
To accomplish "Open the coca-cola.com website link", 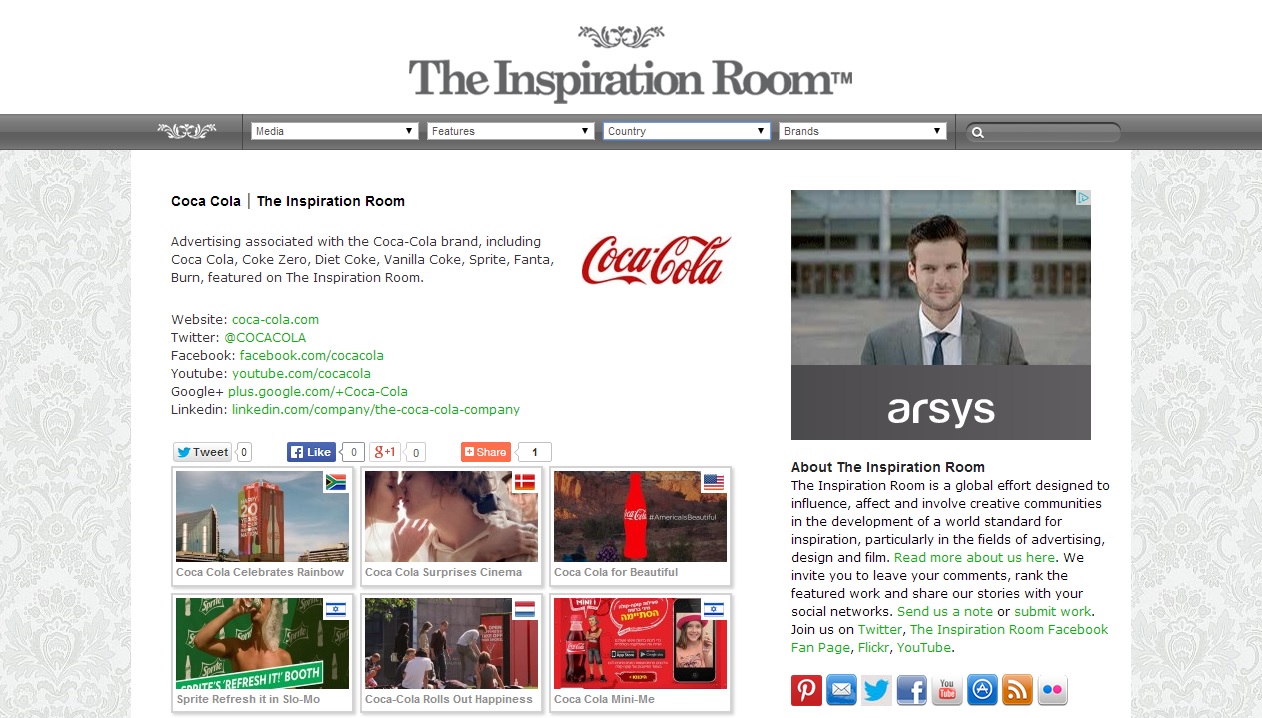I will point(275,320).
